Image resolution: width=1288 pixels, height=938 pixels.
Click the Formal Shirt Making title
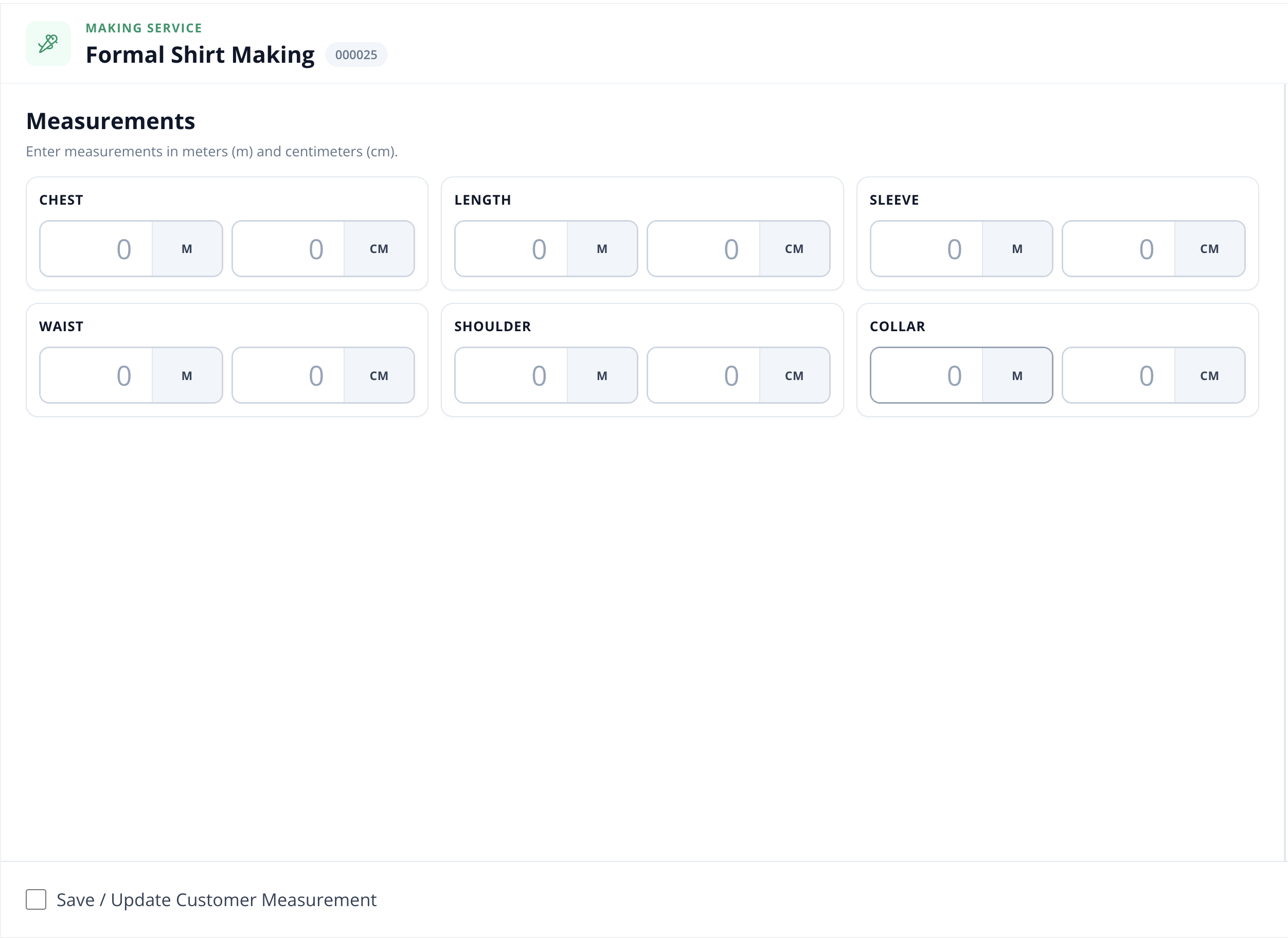click(200, 55)
